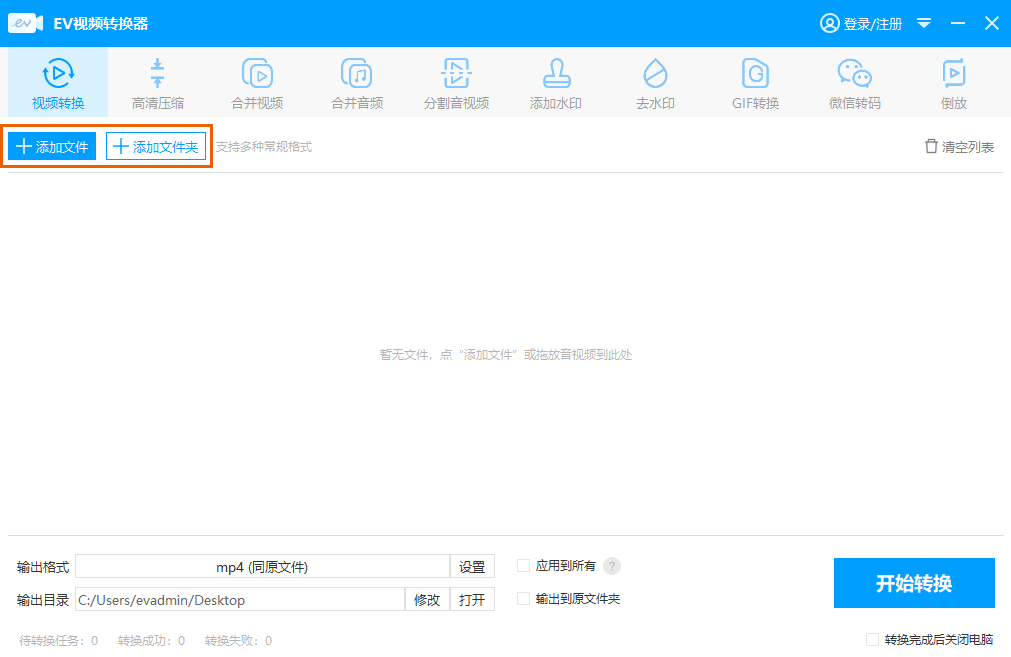Start conversion with 开始转换 button

914,583
